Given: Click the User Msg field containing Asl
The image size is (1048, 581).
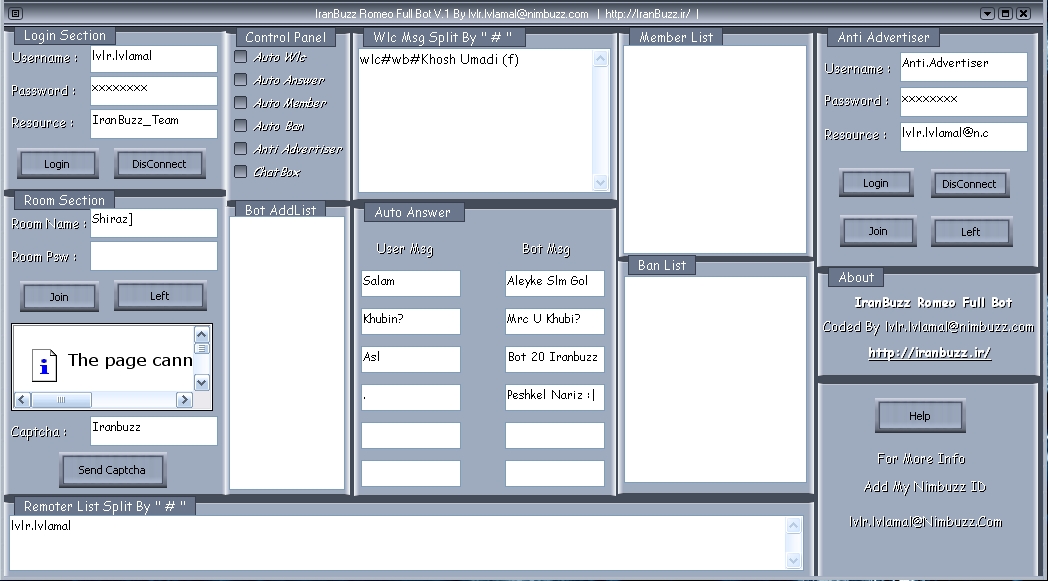Looking at the screenshot, I should point(411,360).
